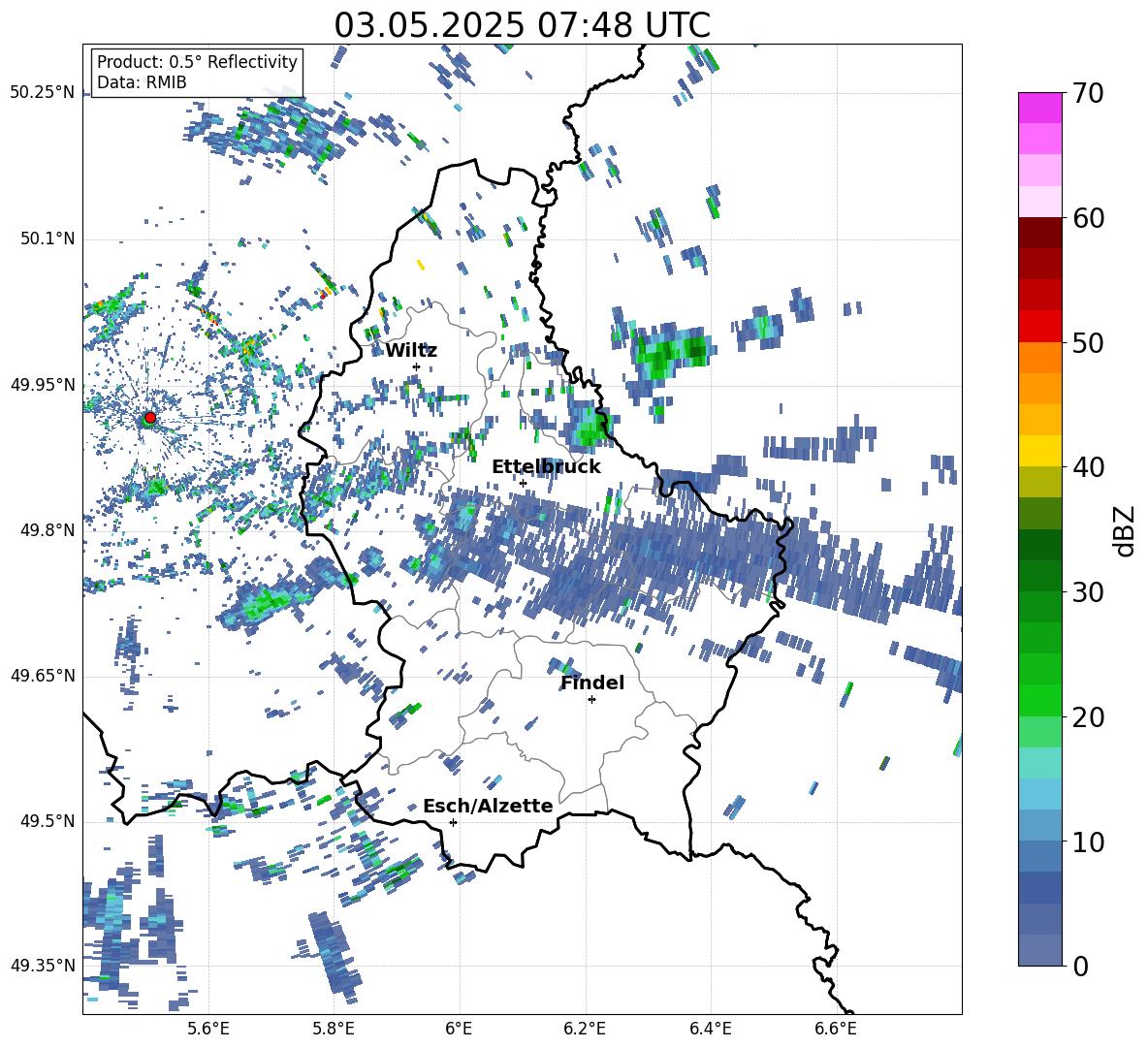Click the 5.6°E longitude label
The image size is (1148, 1048).
pyautogui.click(x=208, y=1029)
